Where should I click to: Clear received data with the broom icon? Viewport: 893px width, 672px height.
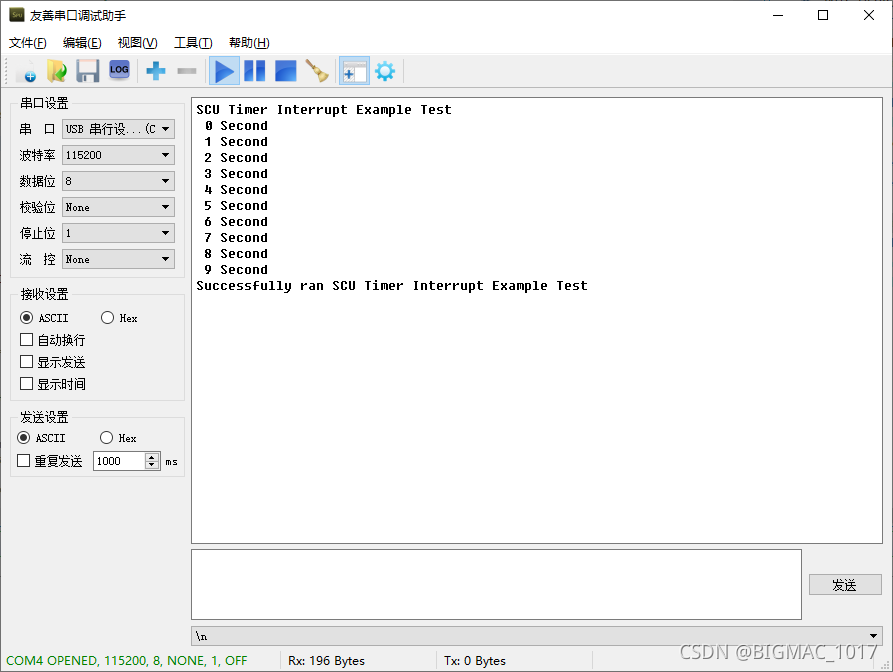point(317,71)
